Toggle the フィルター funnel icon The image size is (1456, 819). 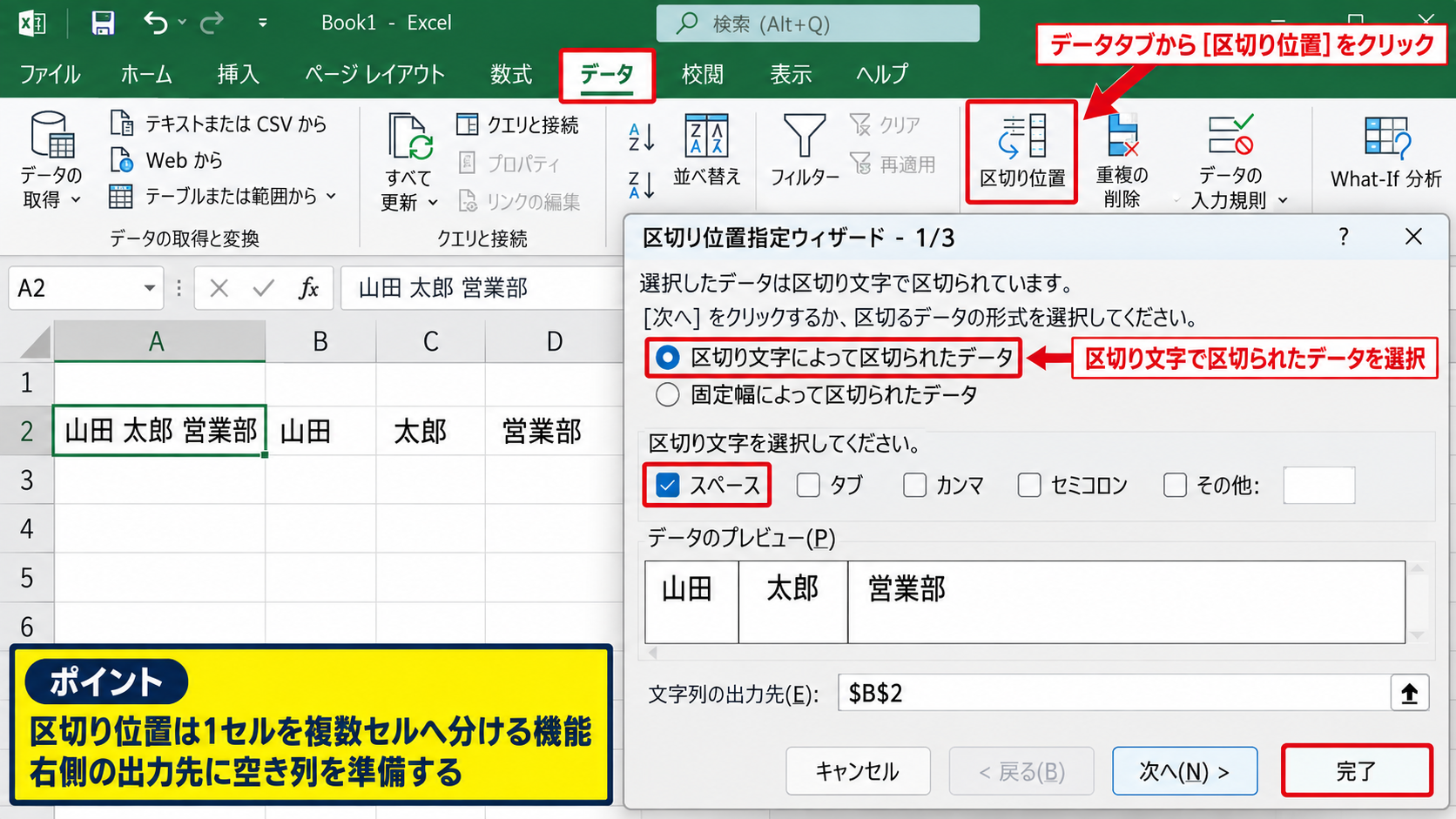click(x=805, y=135)
